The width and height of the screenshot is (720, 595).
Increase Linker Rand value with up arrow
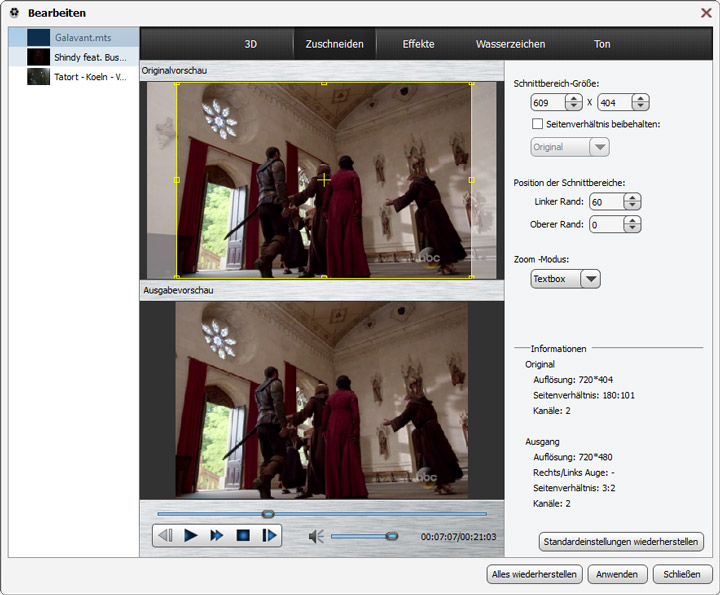(632, 197)
